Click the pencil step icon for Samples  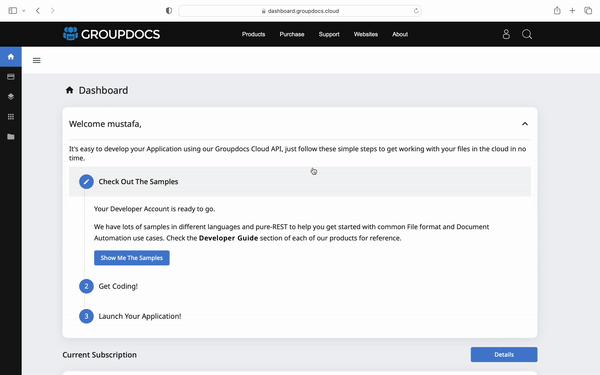86,182
